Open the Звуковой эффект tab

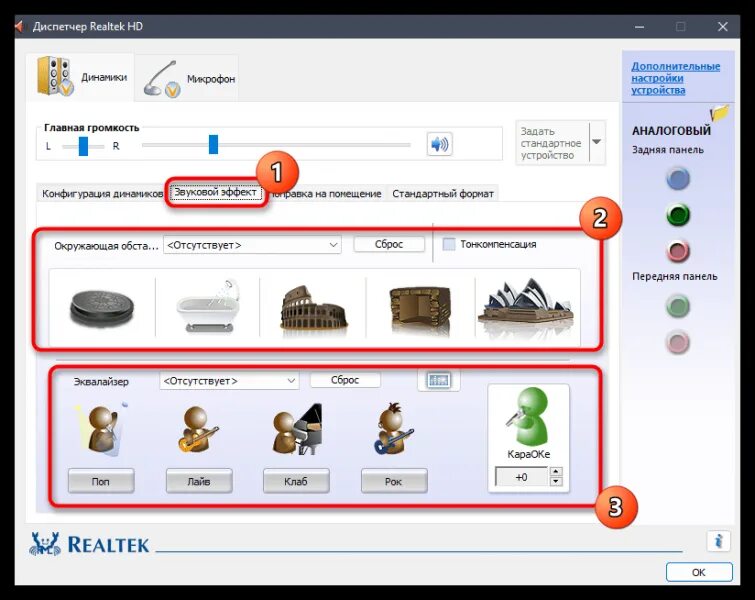point(215,192)
